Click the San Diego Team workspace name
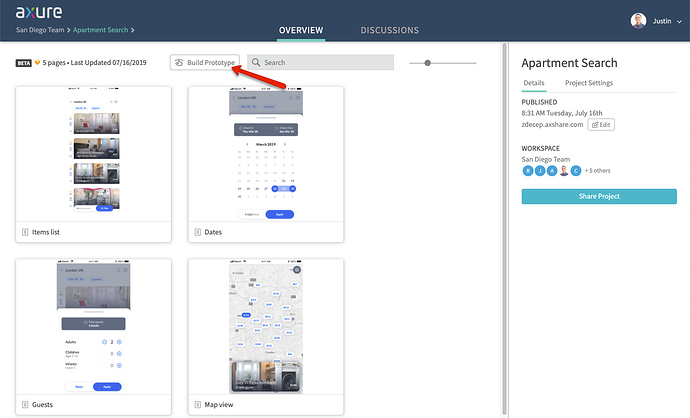690x418 pixels. coord(546,159)
